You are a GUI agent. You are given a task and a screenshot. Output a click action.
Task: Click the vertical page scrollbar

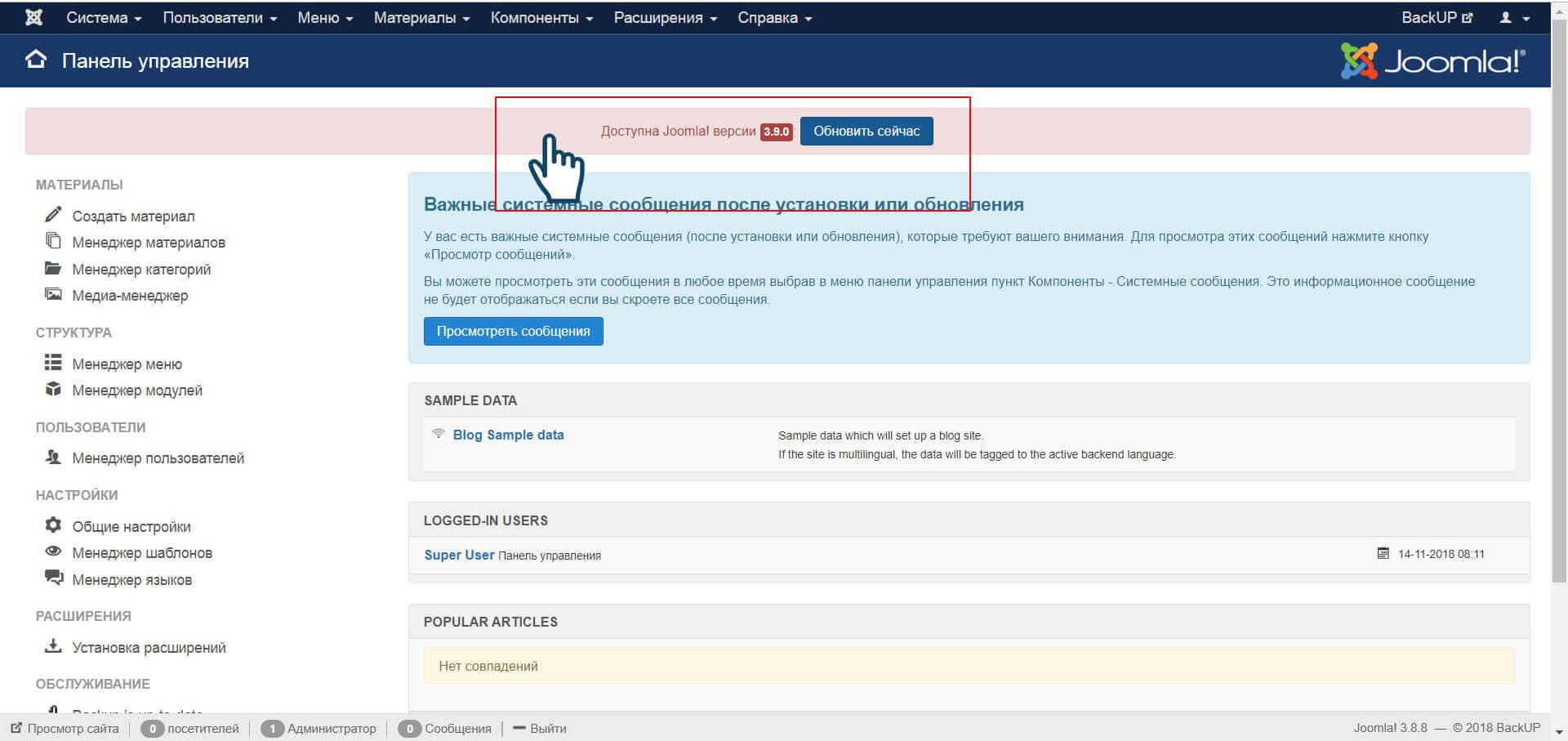(x=1559, y=327)
